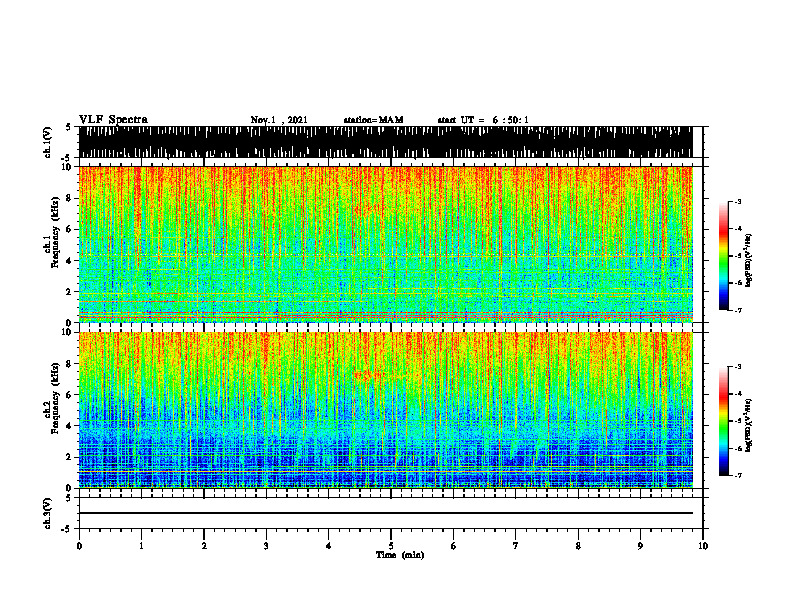Click the ch.3(V) flat line trace

point(385,513)
